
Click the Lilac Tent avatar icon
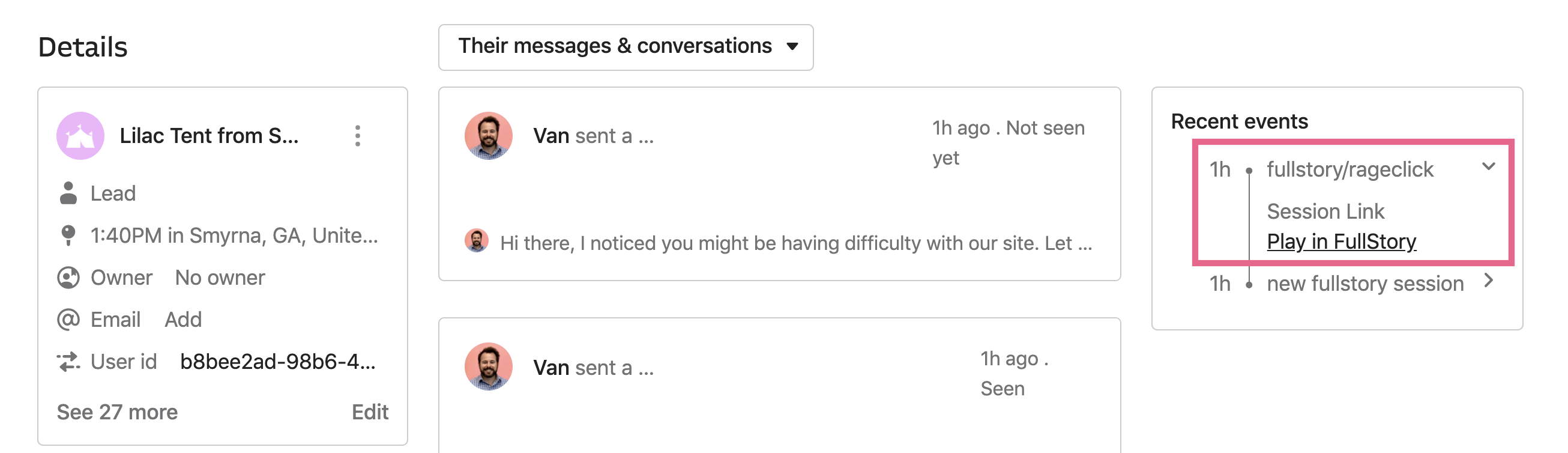pyautogui.click(x=80, y=136)
